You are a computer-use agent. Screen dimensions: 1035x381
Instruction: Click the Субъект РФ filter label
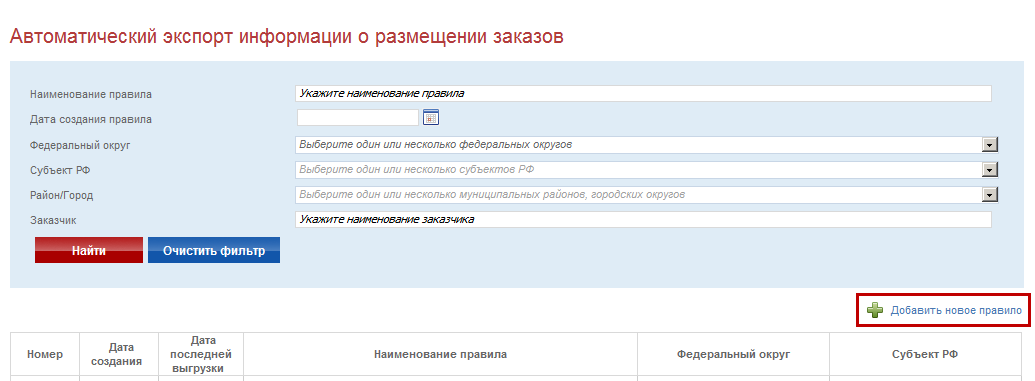click(x=60, y=170)
